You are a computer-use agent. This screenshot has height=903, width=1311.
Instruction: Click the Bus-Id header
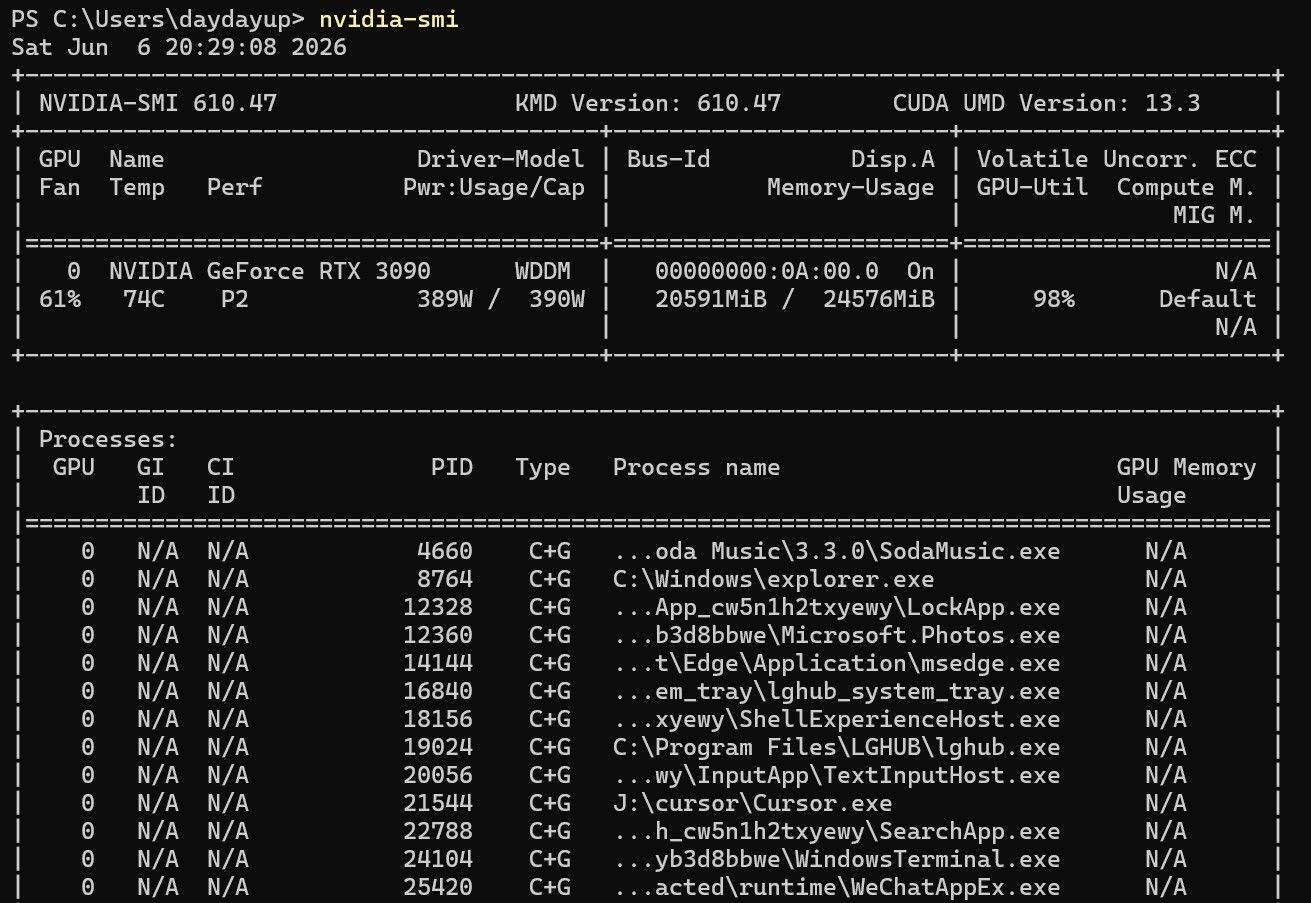coord(669,159)
